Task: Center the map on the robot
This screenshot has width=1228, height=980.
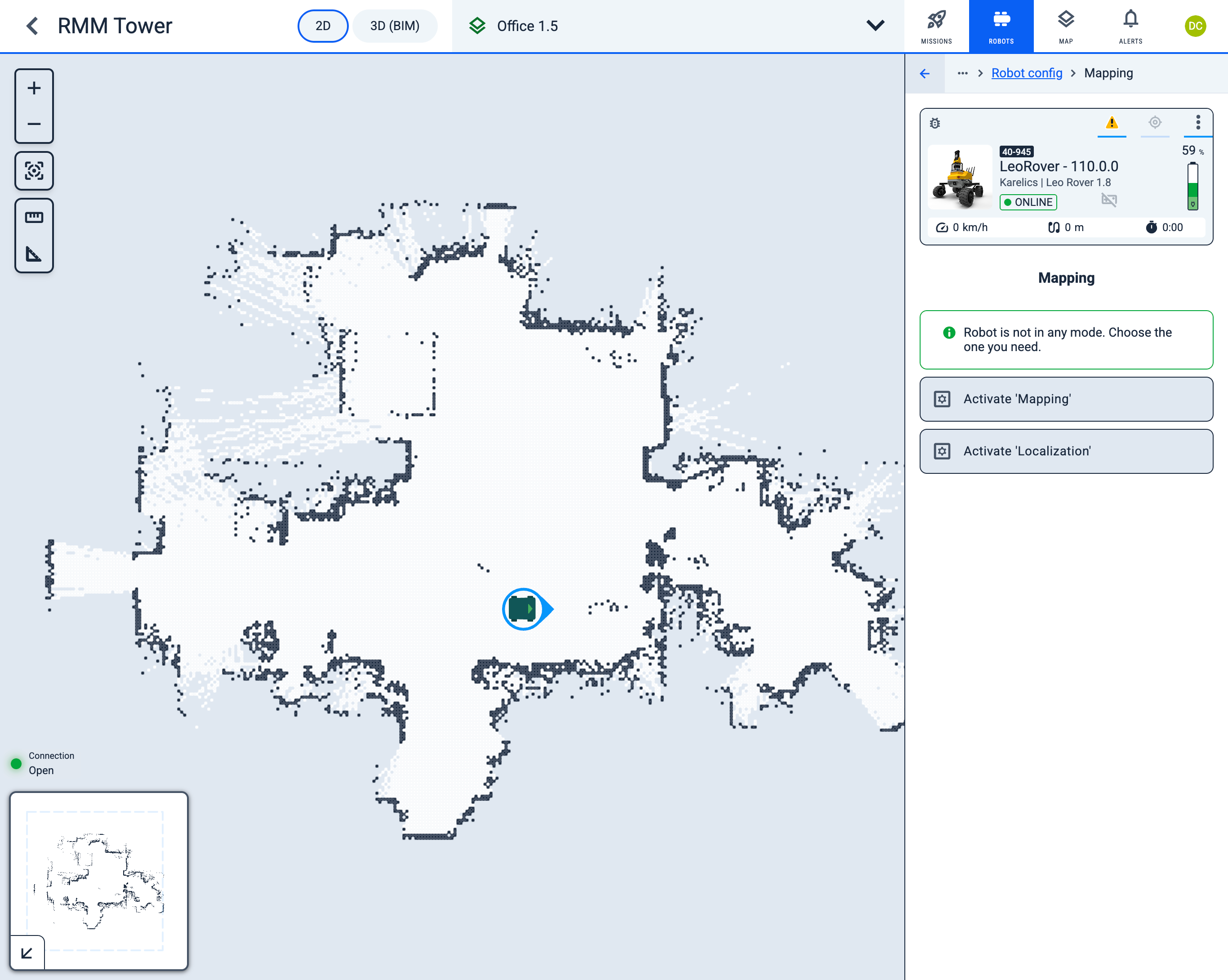Action: (34, 171)
